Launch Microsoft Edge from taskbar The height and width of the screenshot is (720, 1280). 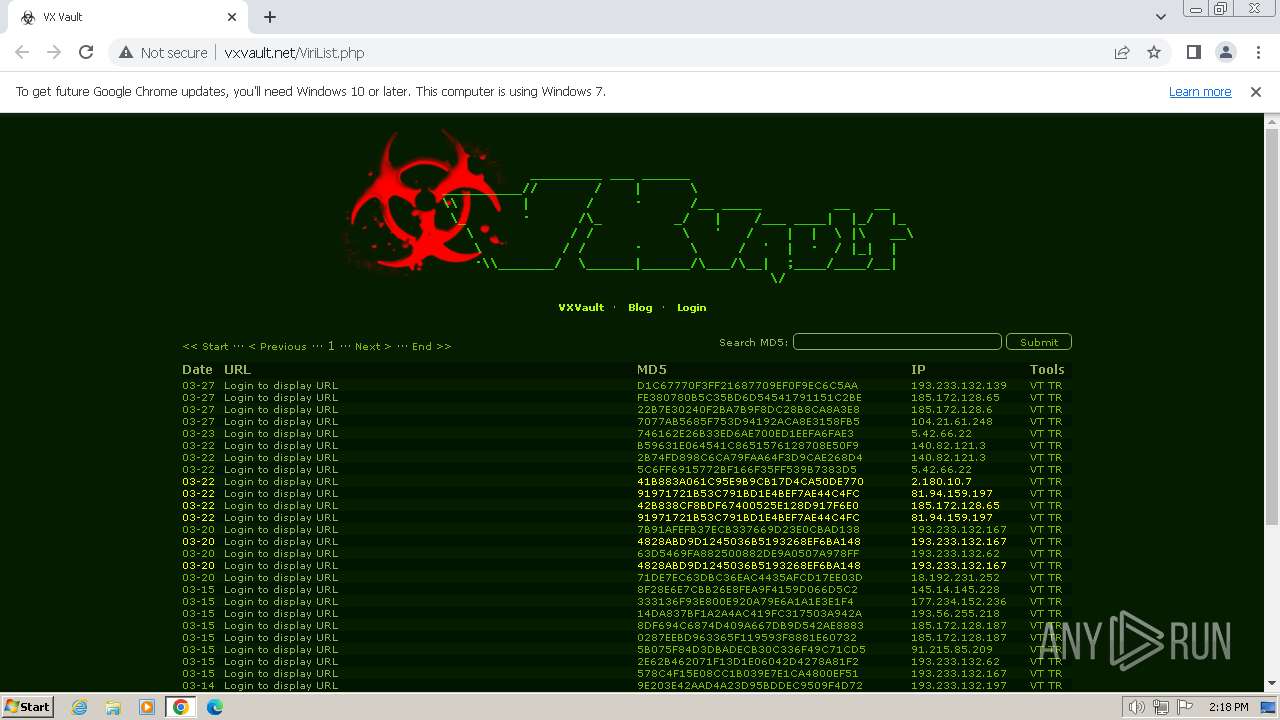click(x=215, y=707)
